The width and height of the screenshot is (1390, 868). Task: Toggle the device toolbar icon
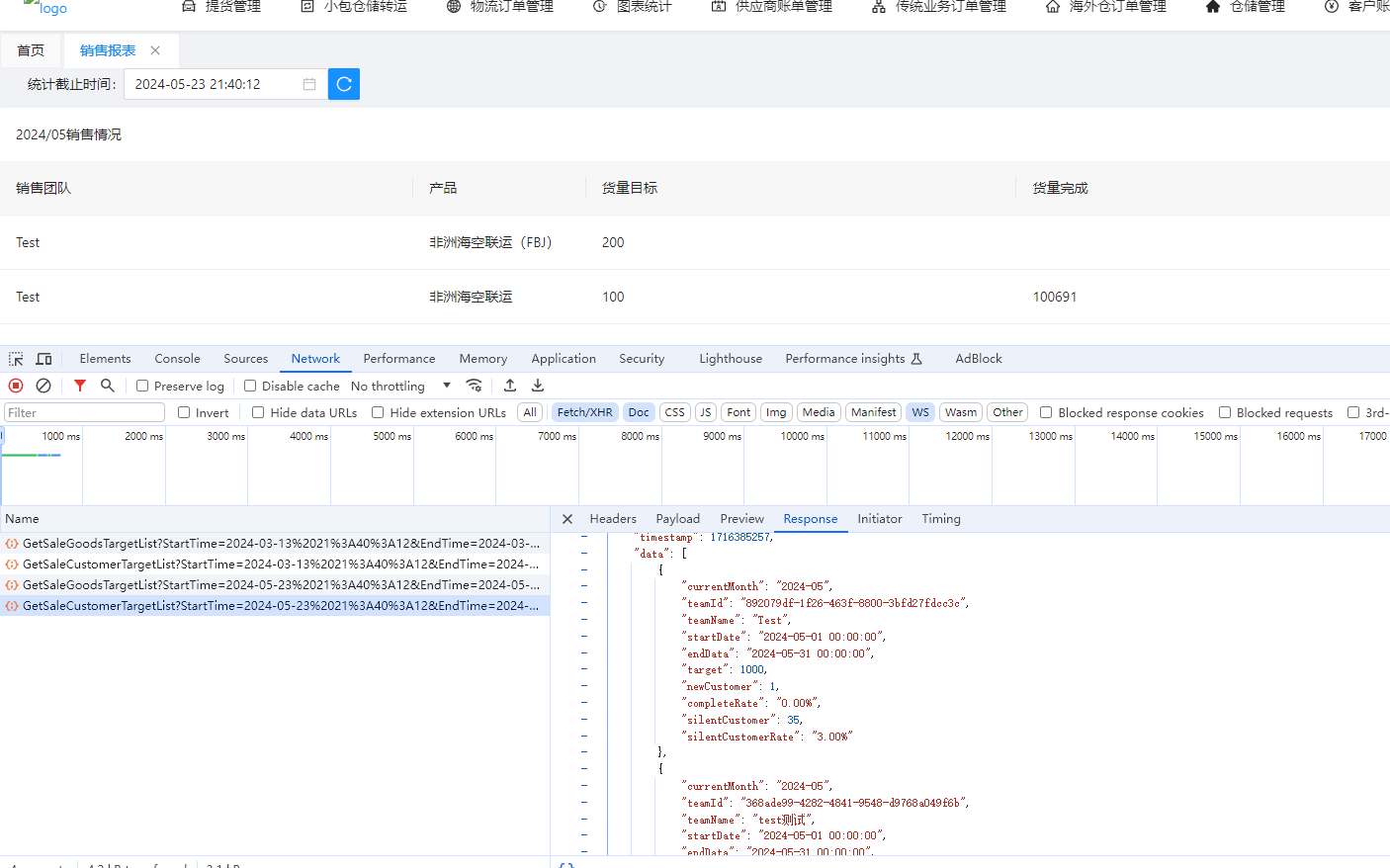coord(43,359)
